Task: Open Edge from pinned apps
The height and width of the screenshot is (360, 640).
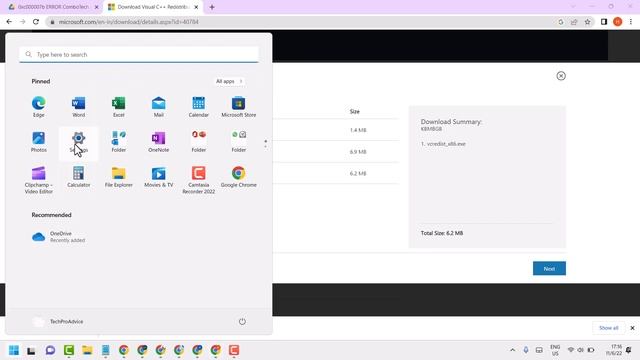Action: pos(39,107)
